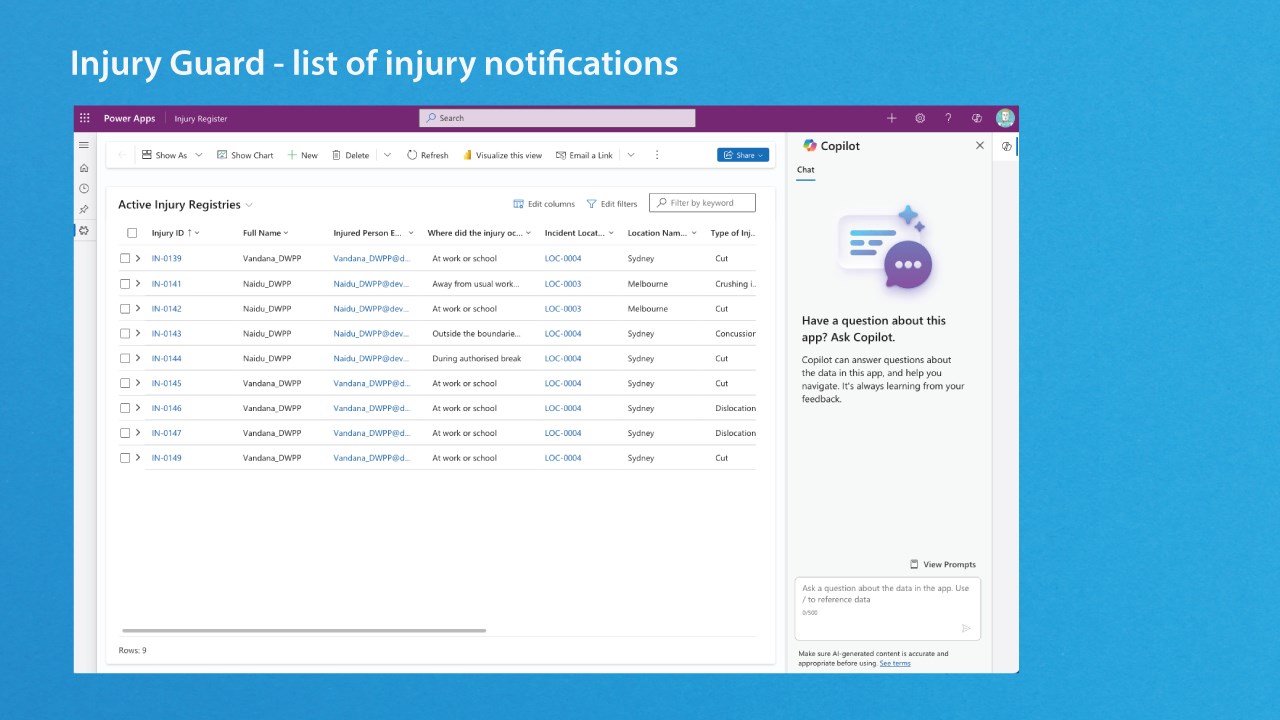Click the Delete command

point(350,155)
